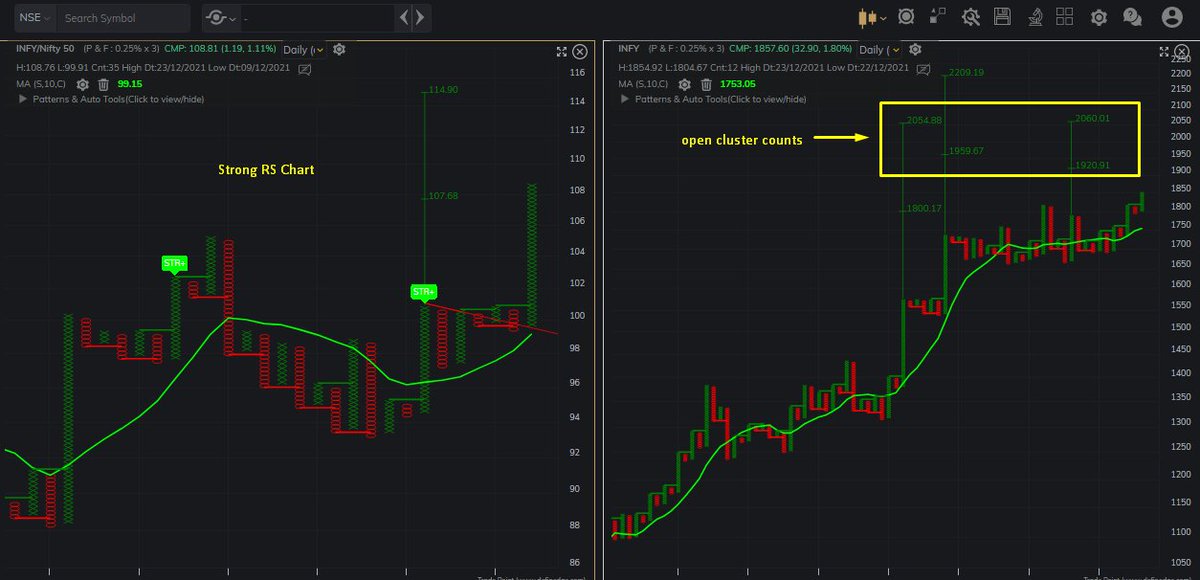Click the save floppy disk icon
Screen dimensions: 1200x580
coord(1002,17)
